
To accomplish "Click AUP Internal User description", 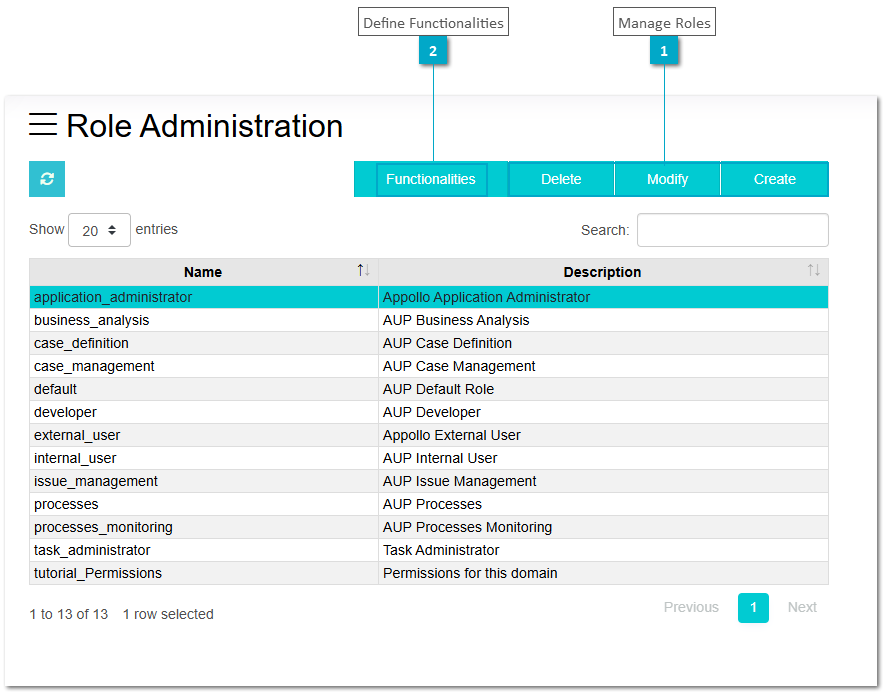I will 603,458.
